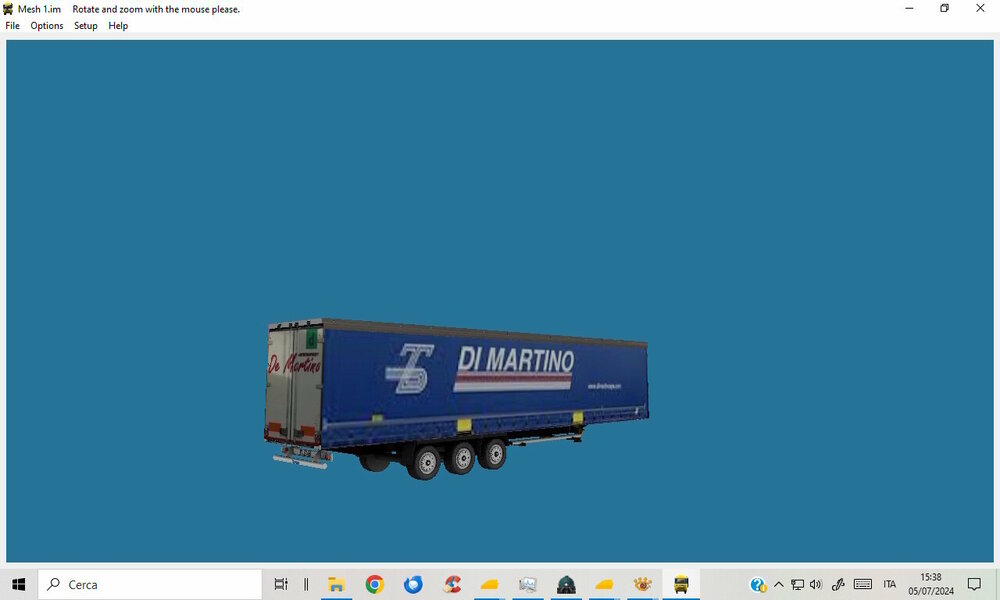Open the volume control tray icon
Screen dimensions: 1000x600
[x=816, y=584]
